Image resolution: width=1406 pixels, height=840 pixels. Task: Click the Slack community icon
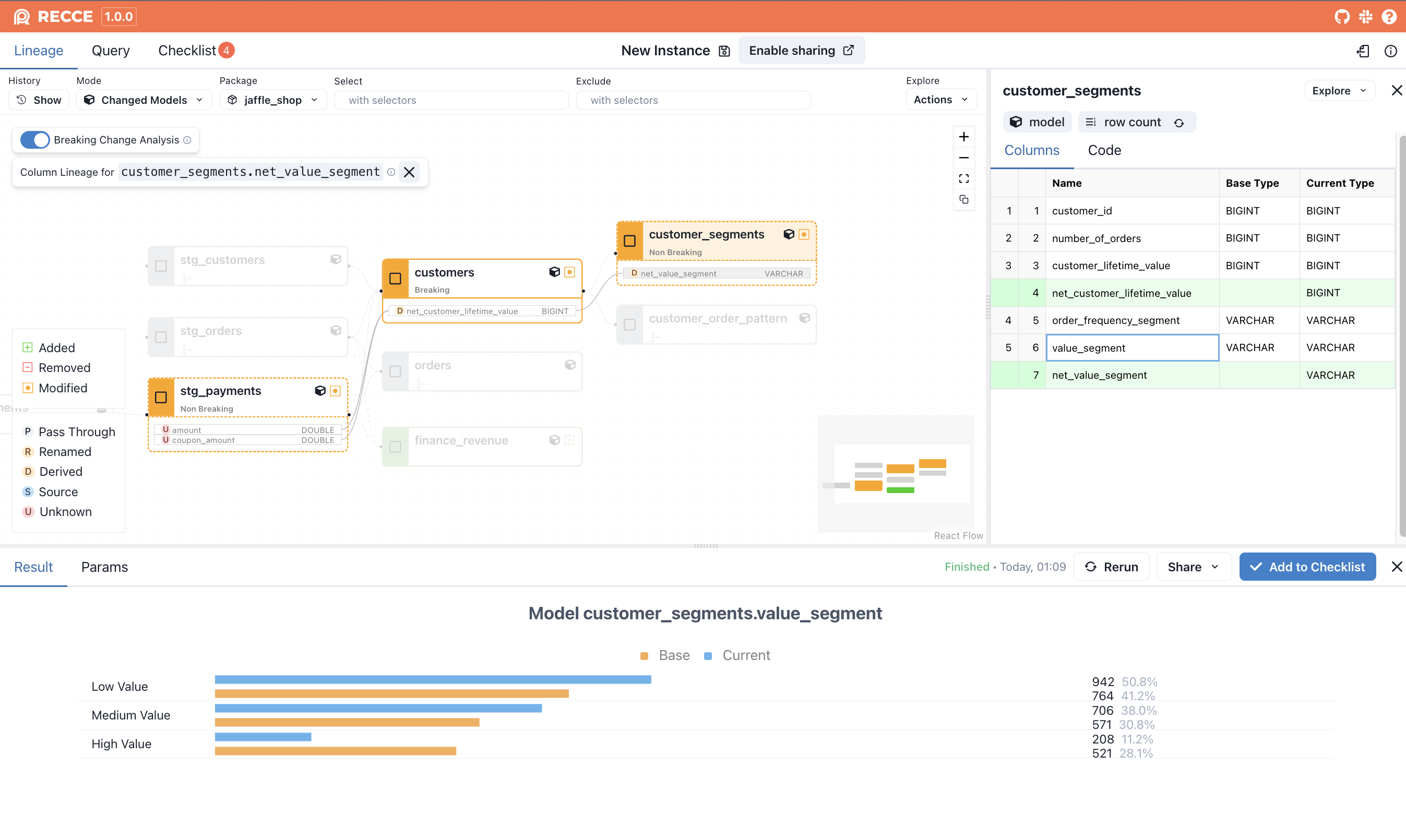[x=1366, y=16]
